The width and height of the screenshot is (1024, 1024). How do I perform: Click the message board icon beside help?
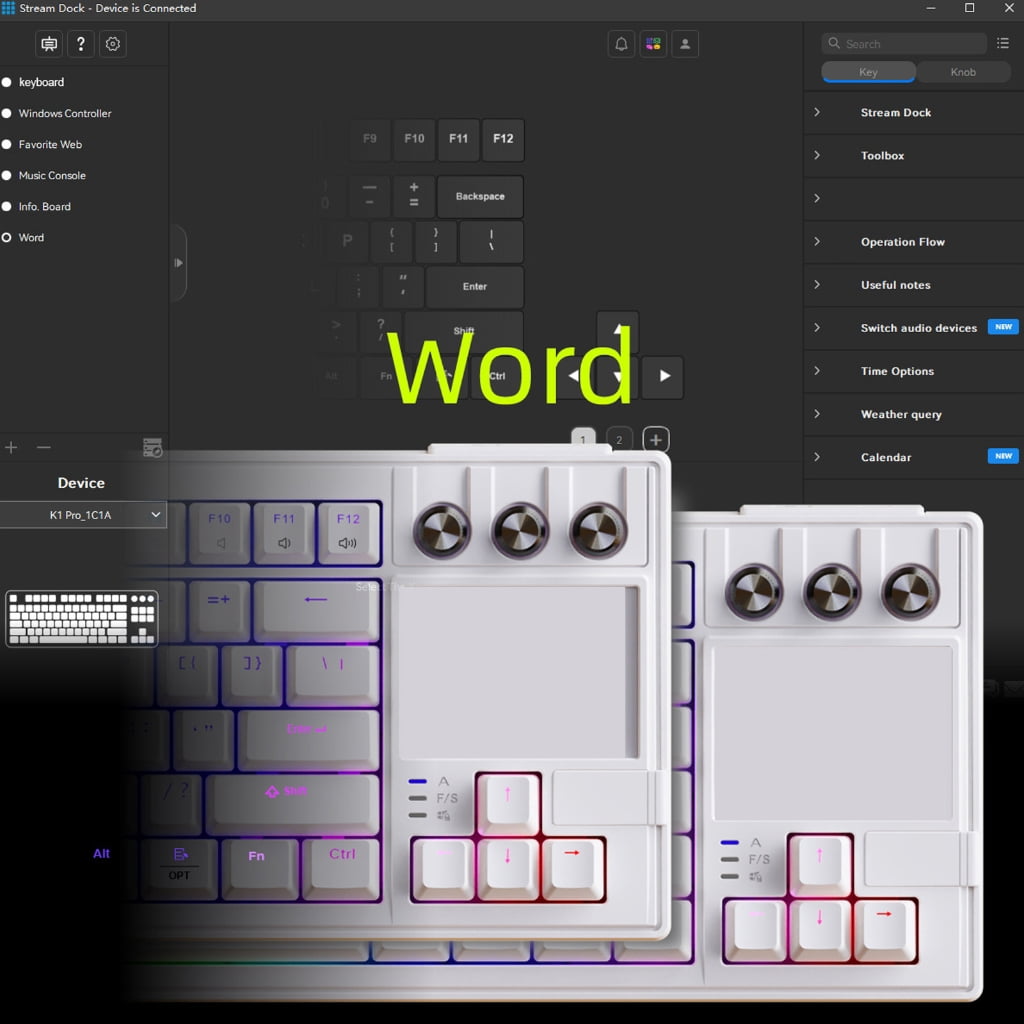point(49,44)
